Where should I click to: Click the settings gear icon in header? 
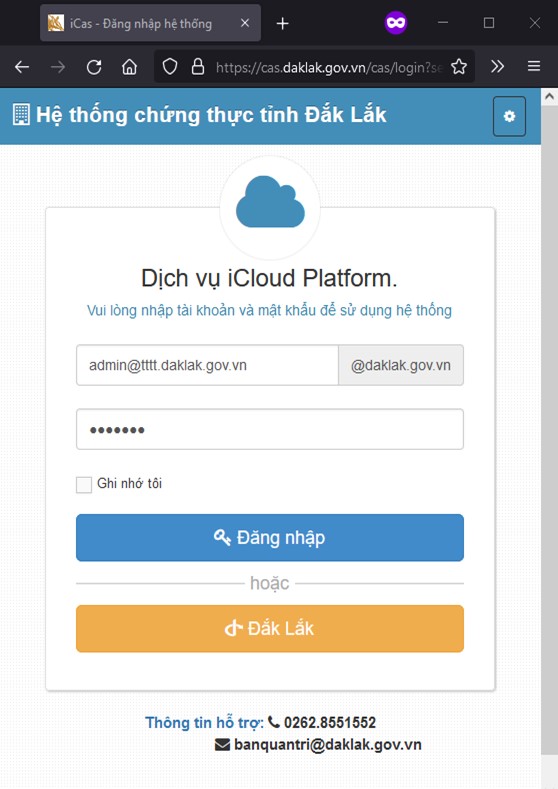(x=509, y=116)
